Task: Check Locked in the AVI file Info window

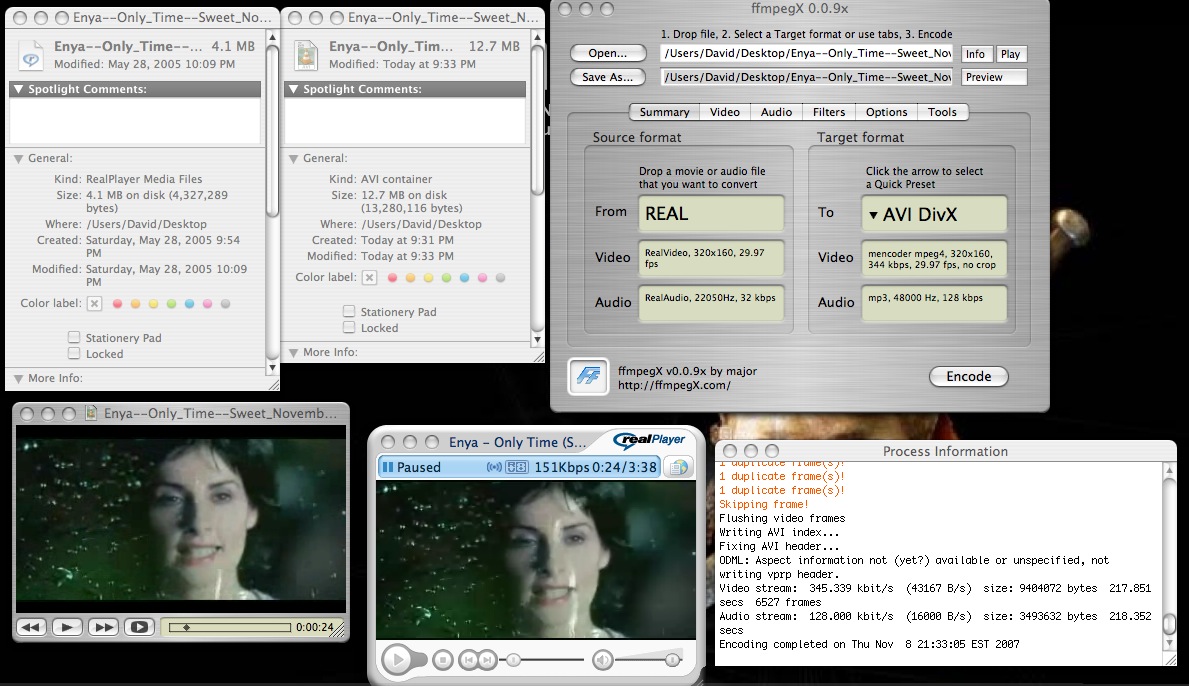Action: pyautogui.click(x=349, y=327)
